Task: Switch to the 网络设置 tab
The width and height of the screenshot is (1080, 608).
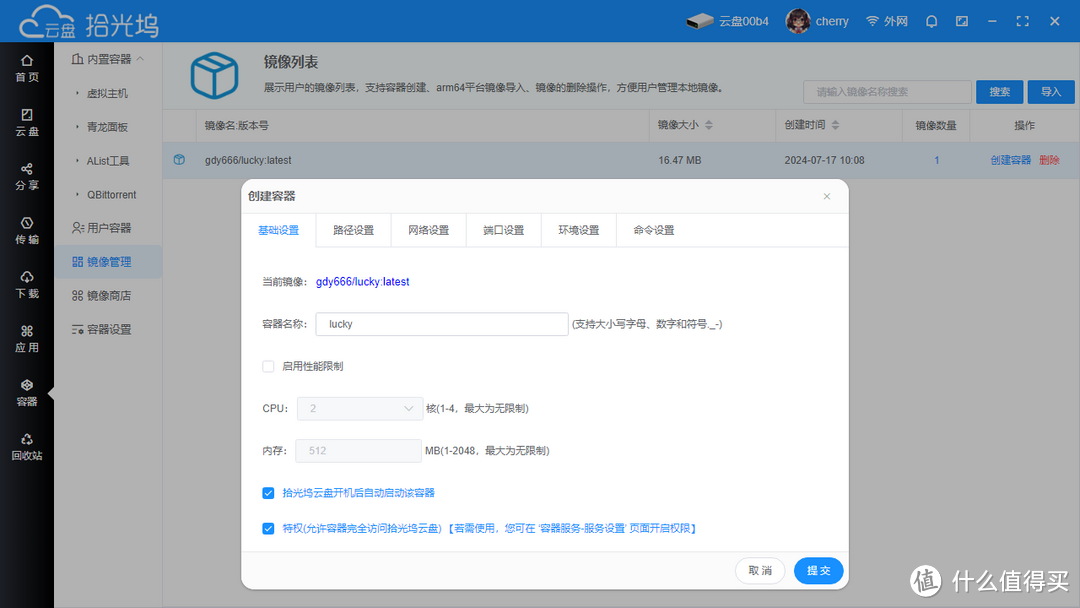Action: (428, 229)
